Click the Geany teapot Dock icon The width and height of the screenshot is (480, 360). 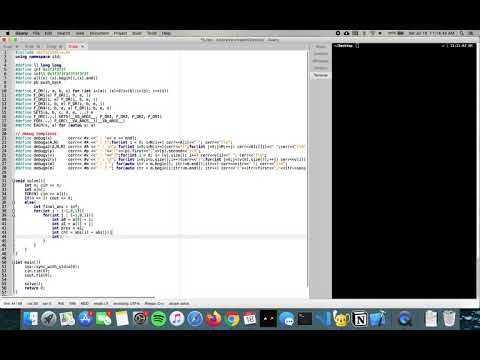pyautogui.click(x=341, y=319)
